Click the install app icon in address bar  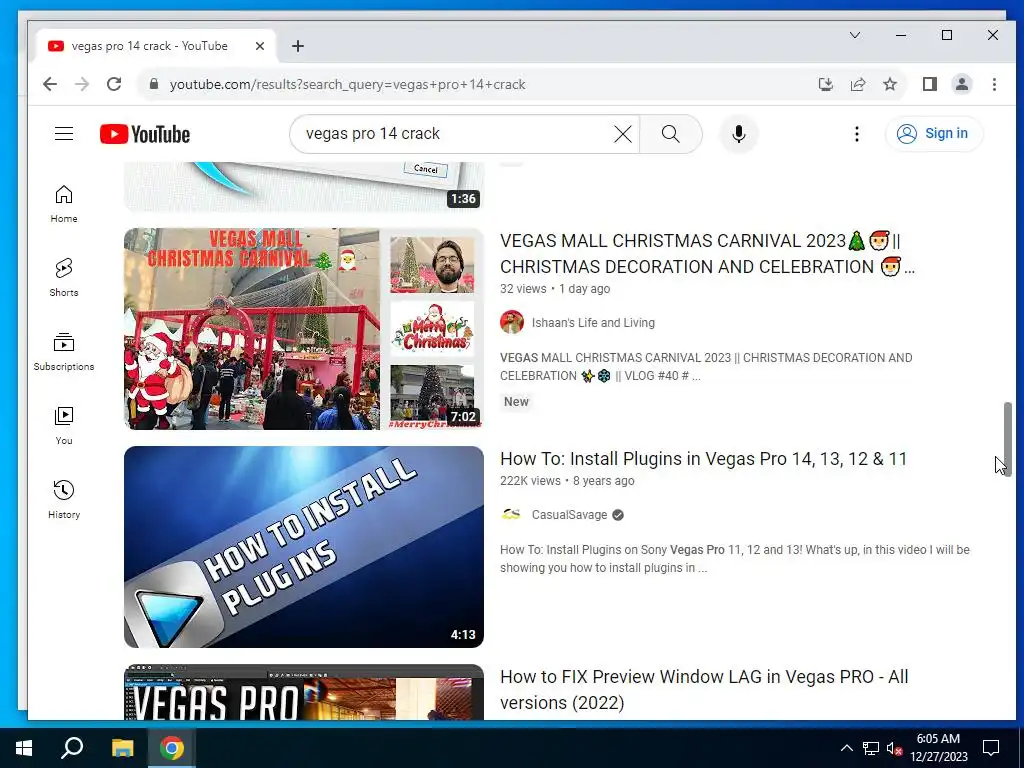(825, 84)
